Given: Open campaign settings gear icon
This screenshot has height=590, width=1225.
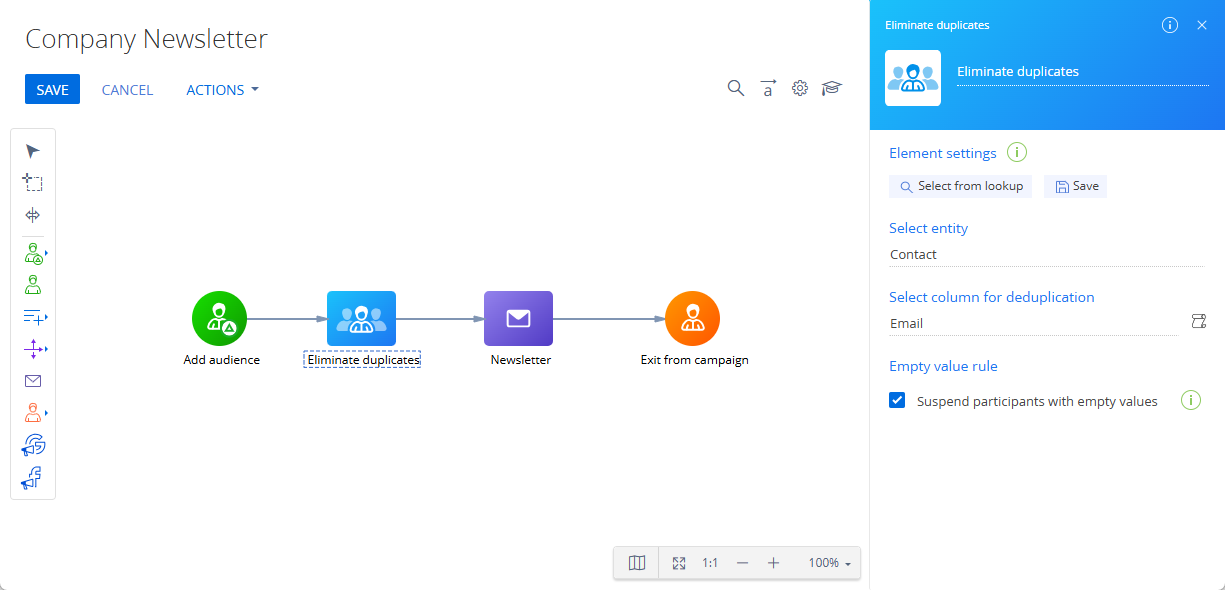Looking at the screenshot, I should click(800, 88).
